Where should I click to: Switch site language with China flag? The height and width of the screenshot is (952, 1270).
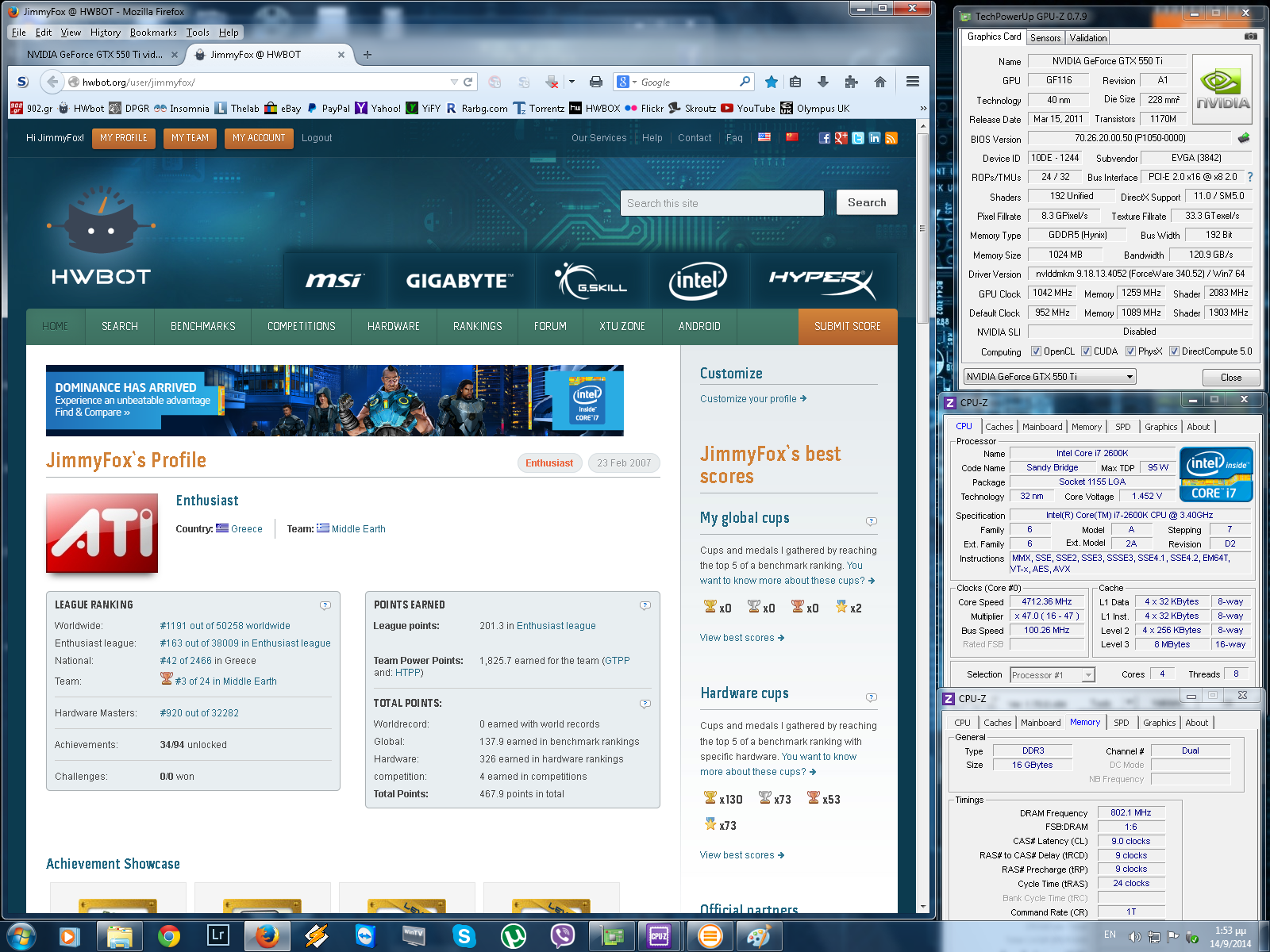(791, 137)
